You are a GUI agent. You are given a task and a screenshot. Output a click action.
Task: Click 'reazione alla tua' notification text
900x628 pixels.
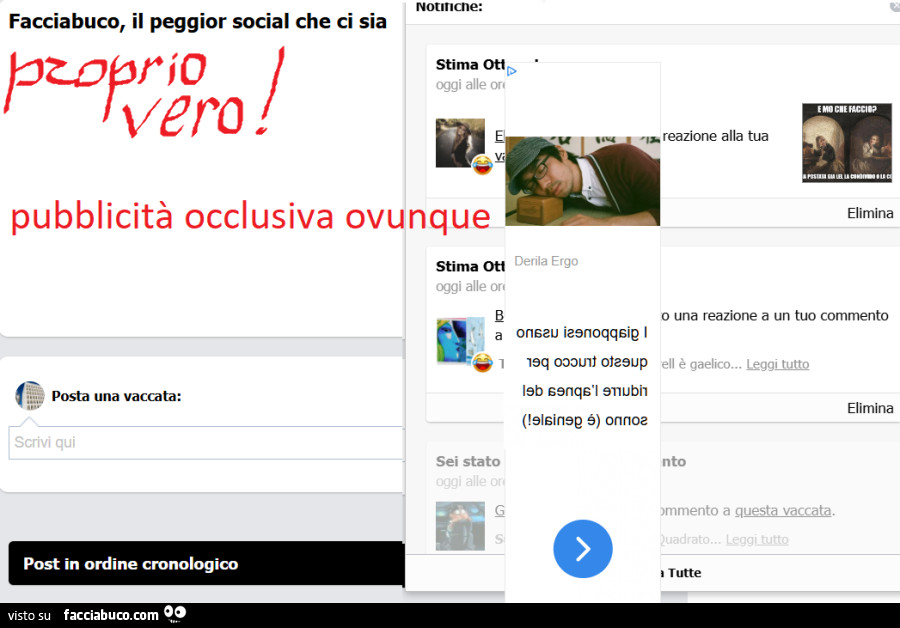(x=715, y=136)
